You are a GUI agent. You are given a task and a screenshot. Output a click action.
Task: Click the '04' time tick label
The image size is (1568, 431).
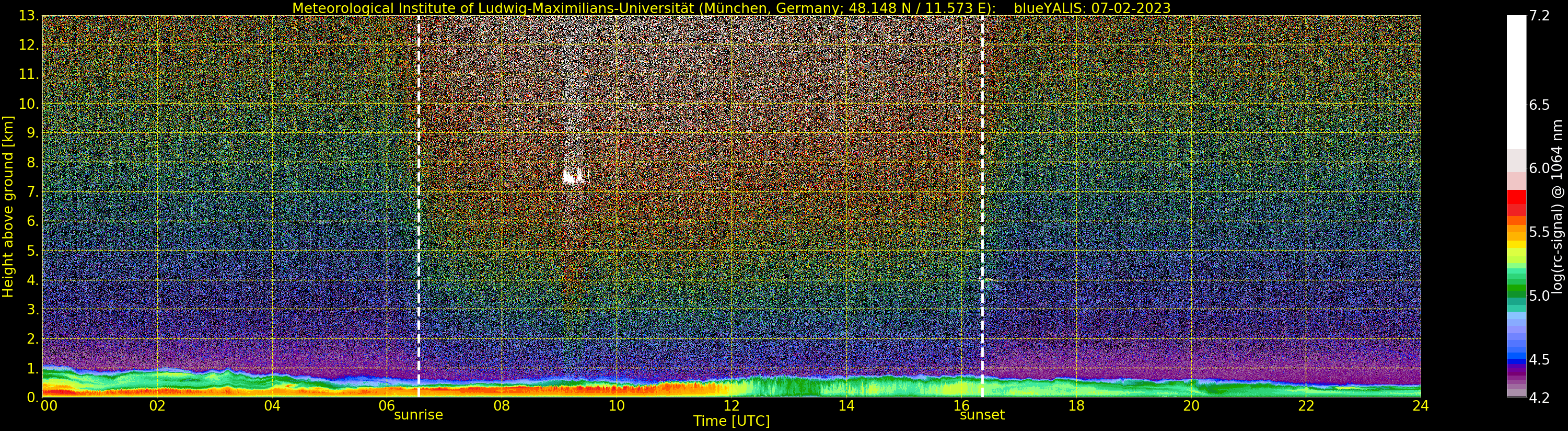click(272, 406)
